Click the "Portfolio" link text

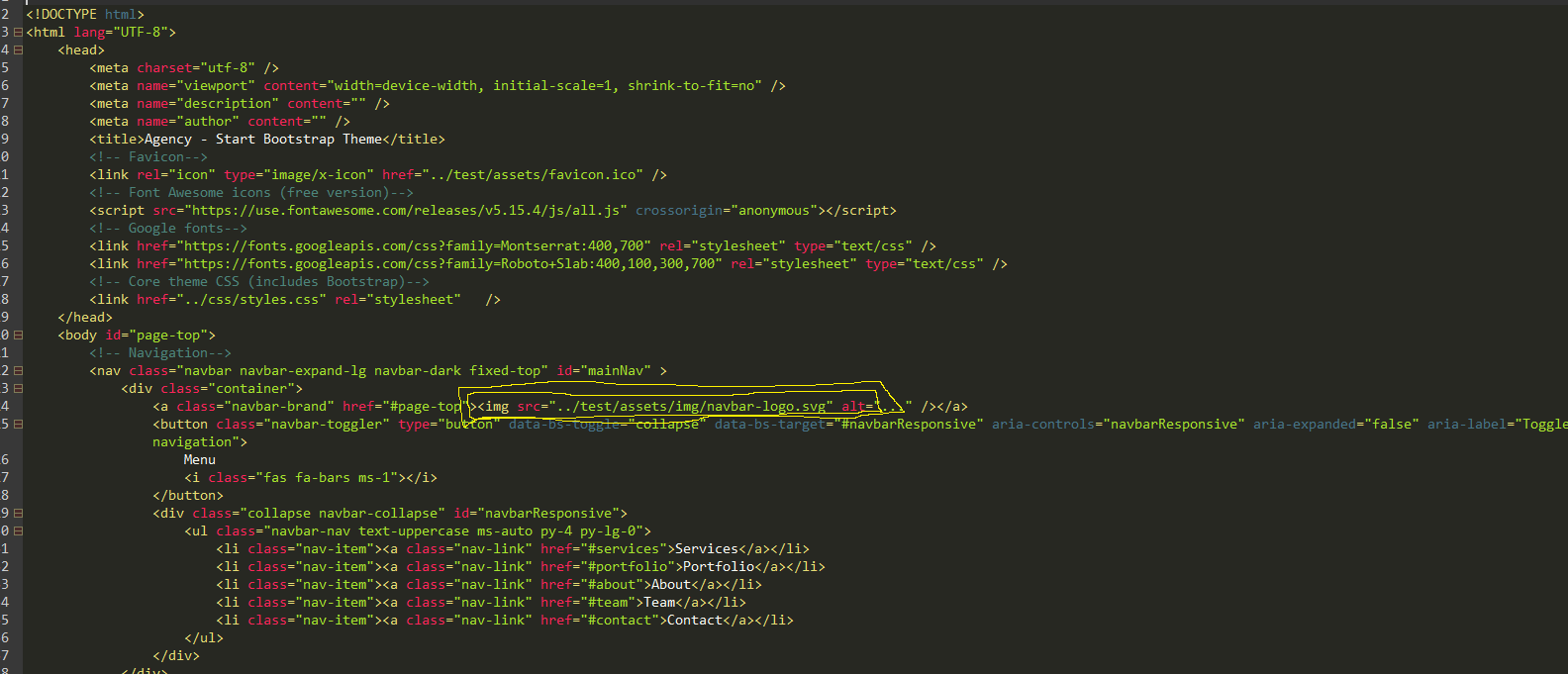[719, 567]
